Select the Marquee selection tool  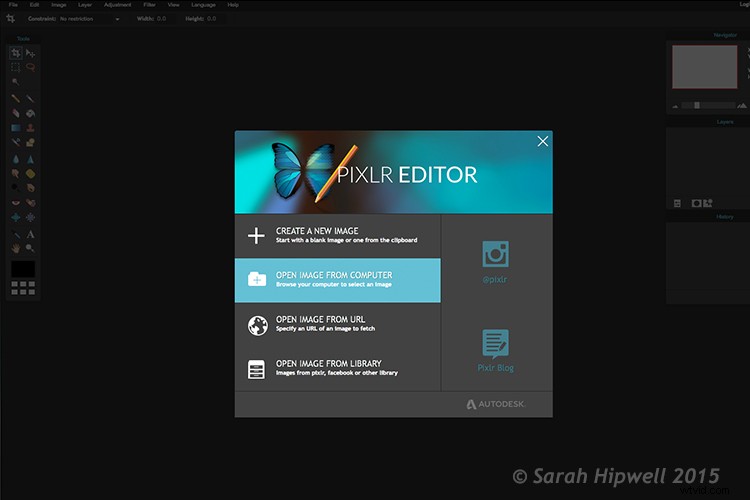(x=16, y=67)
